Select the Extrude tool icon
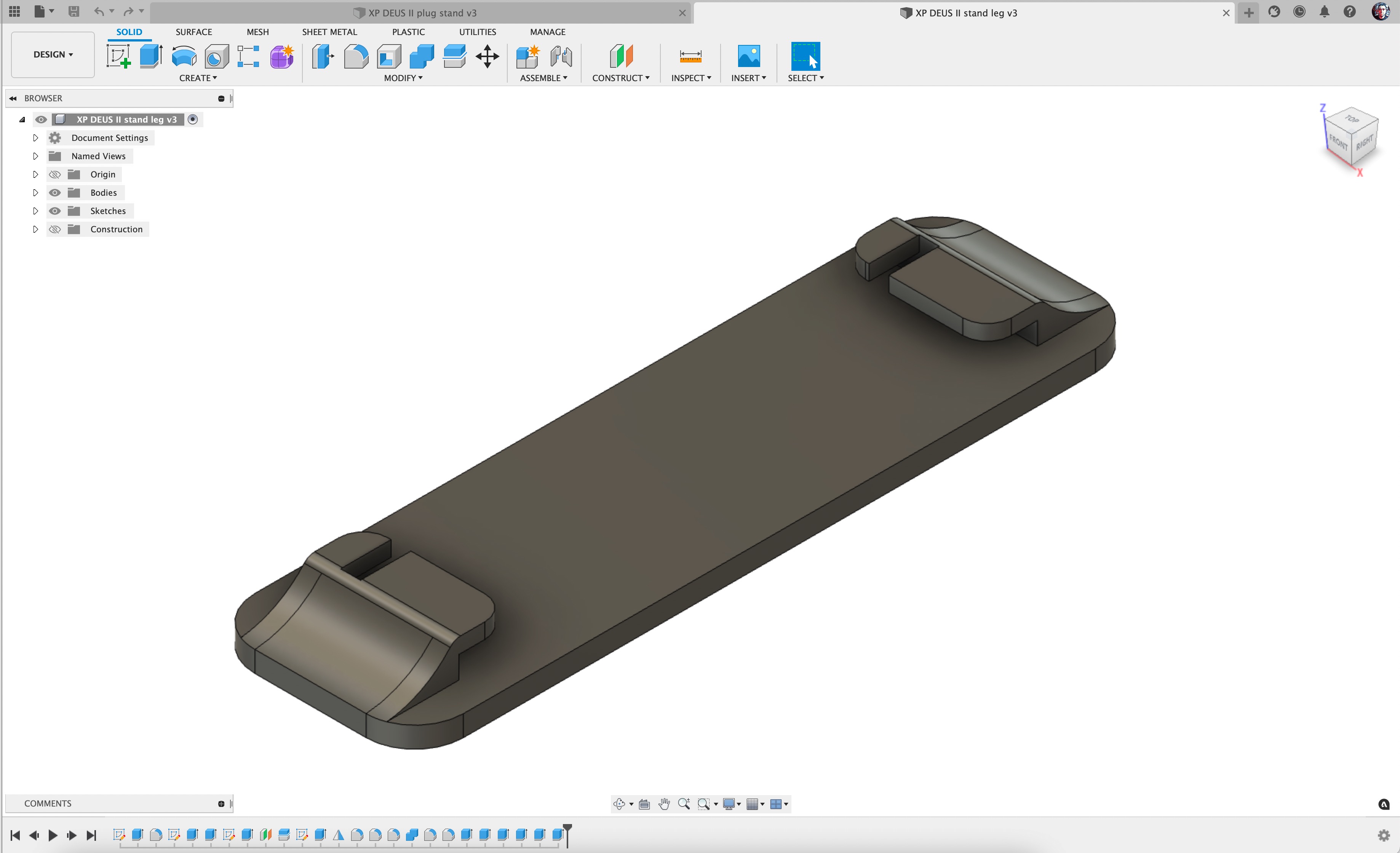This screenshot has width=1400, height=853. pos(150,56)
